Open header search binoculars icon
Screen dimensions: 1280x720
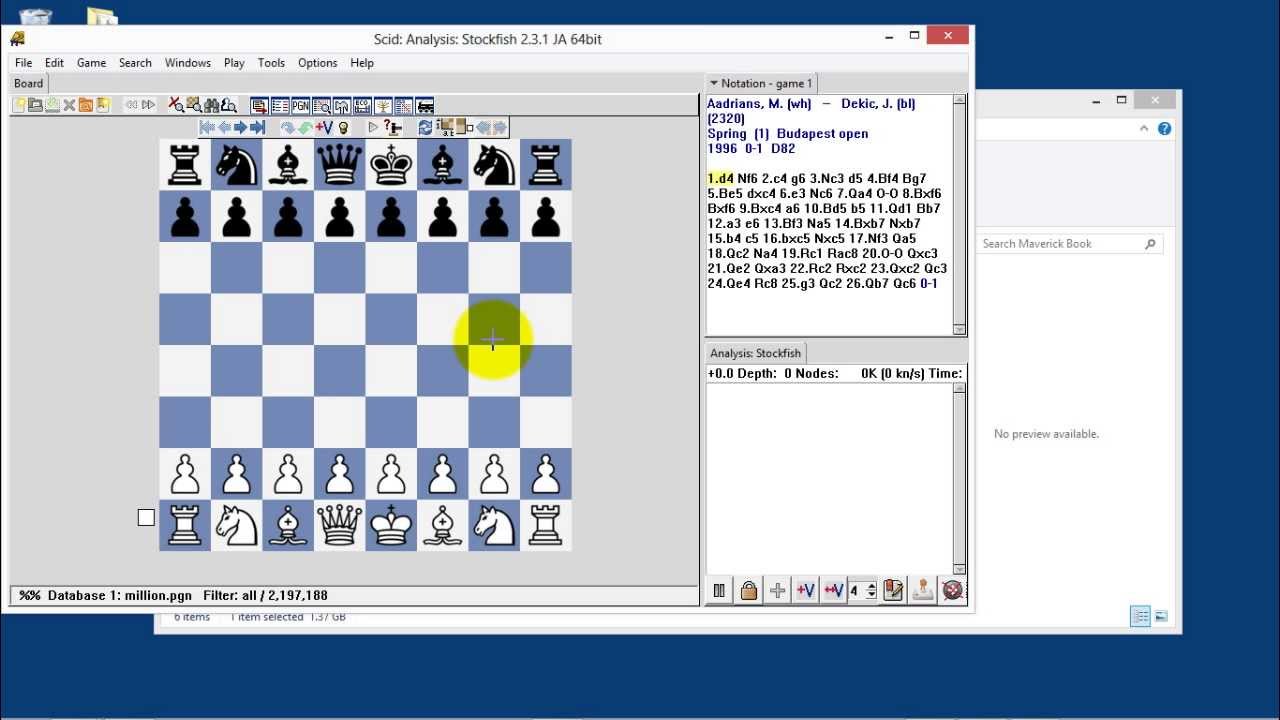(x=211, y=105)
